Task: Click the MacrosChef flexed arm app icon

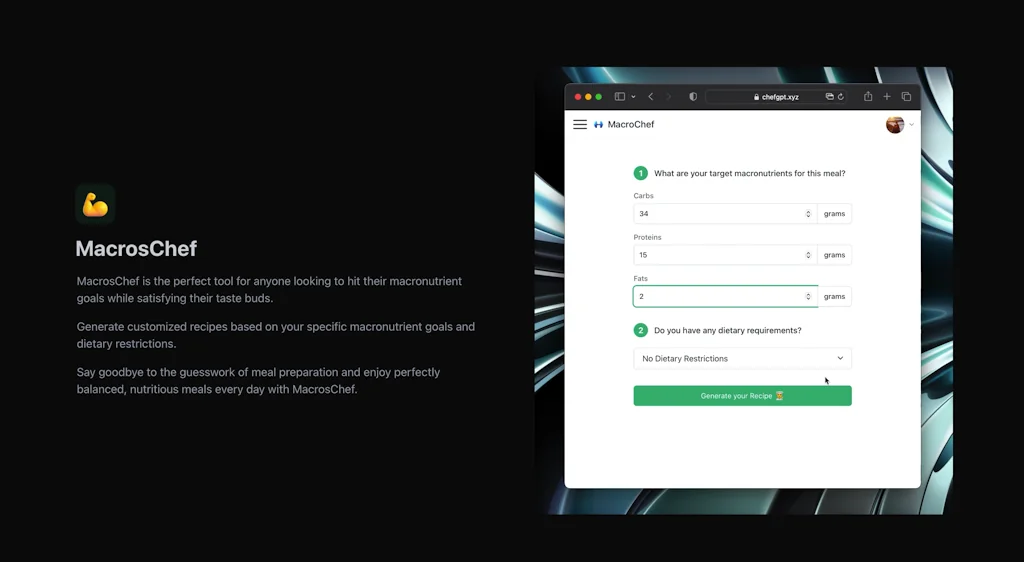Action: click(95, 204)
